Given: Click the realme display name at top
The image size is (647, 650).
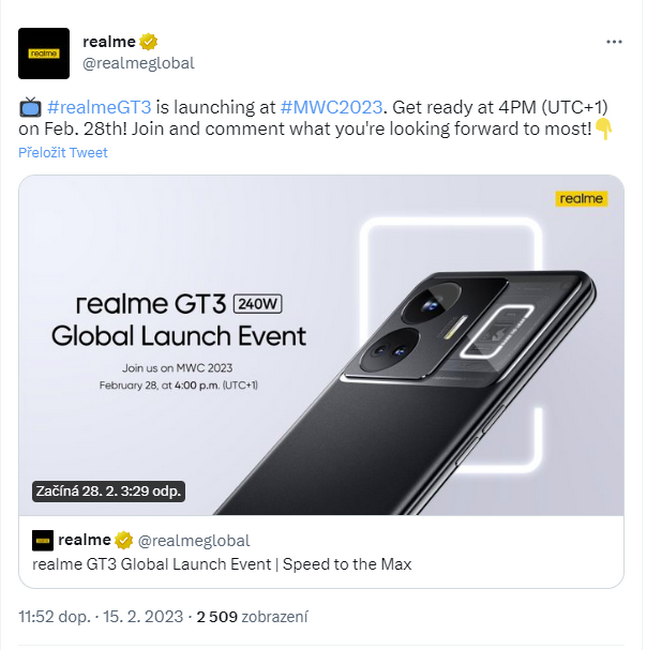Looking at the screenshot, I should coord(109,42).
